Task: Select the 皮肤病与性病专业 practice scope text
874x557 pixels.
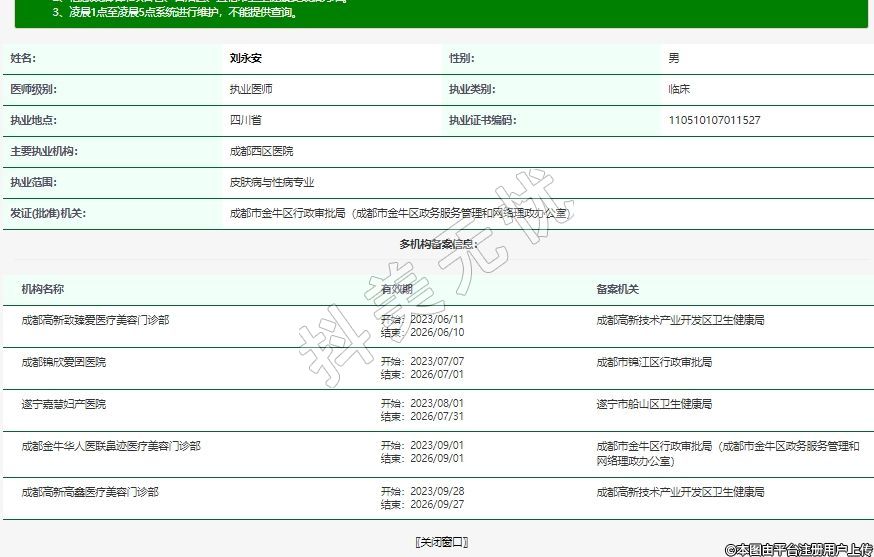Action: point(272,182)
